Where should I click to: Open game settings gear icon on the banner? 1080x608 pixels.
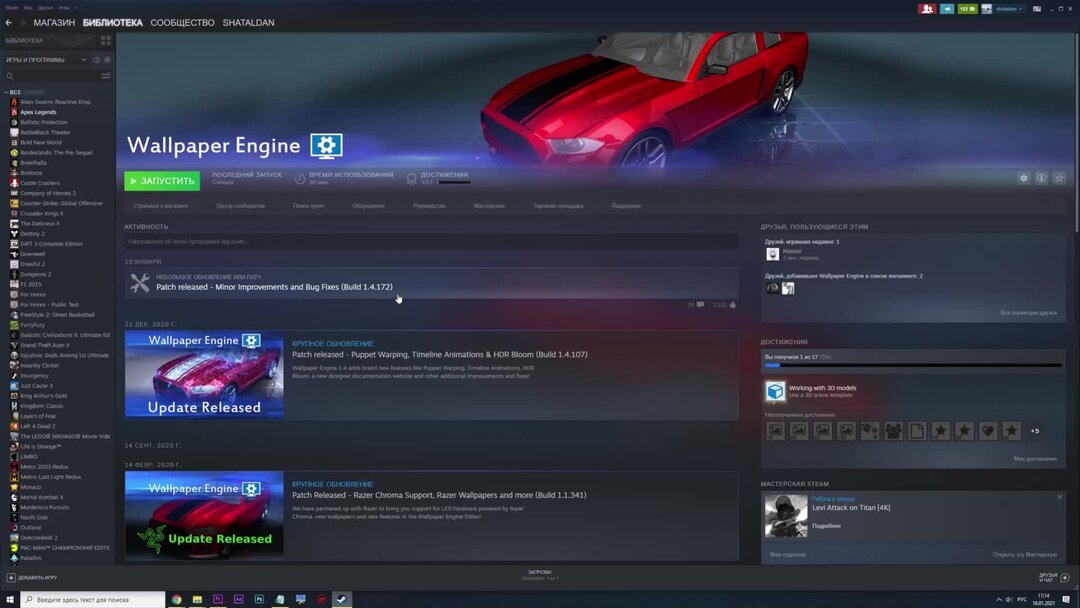(x=1024, y=178)
